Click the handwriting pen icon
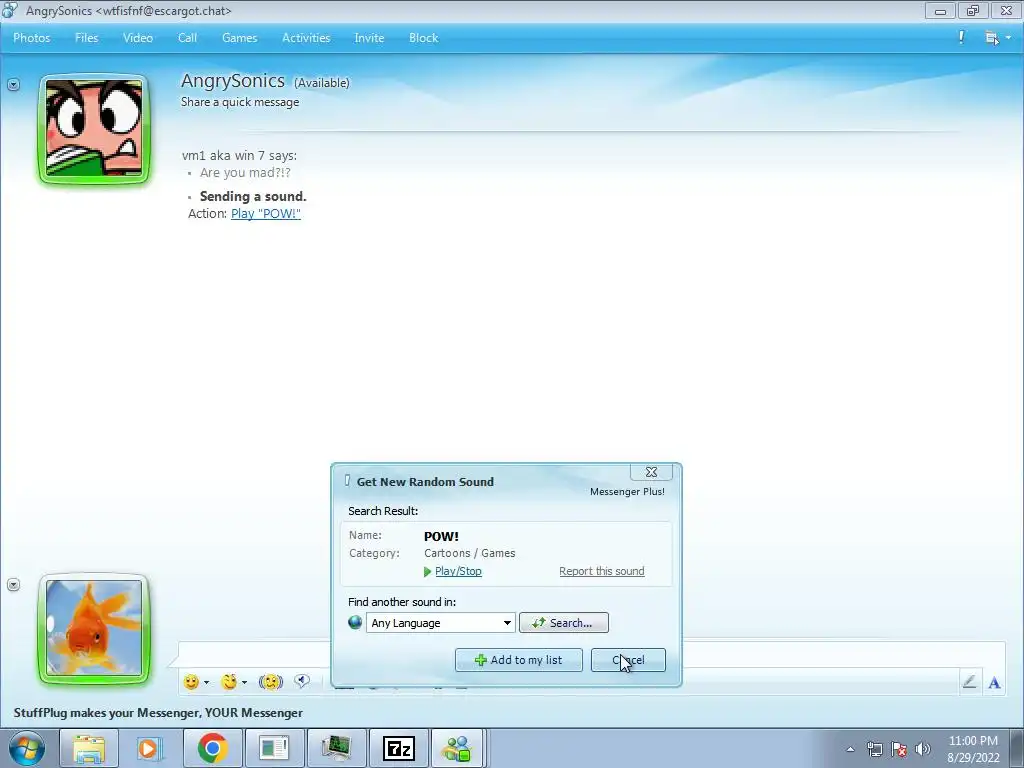The image size is (1024, 768). point(970,682)
